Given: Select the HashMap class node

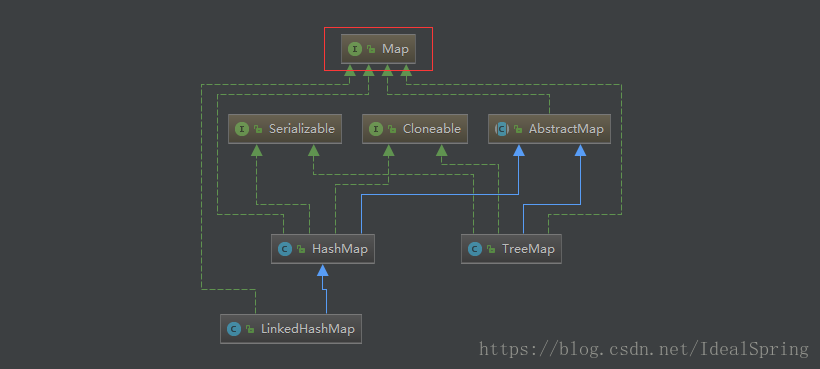Looking at the screenshot, I should [323, 249].
